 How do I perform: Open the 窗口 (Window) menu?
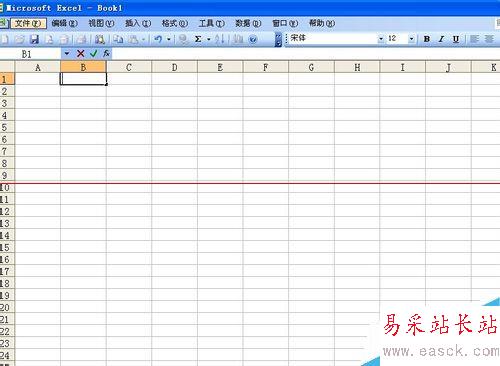pyautogui.click(x=285, y=23)
